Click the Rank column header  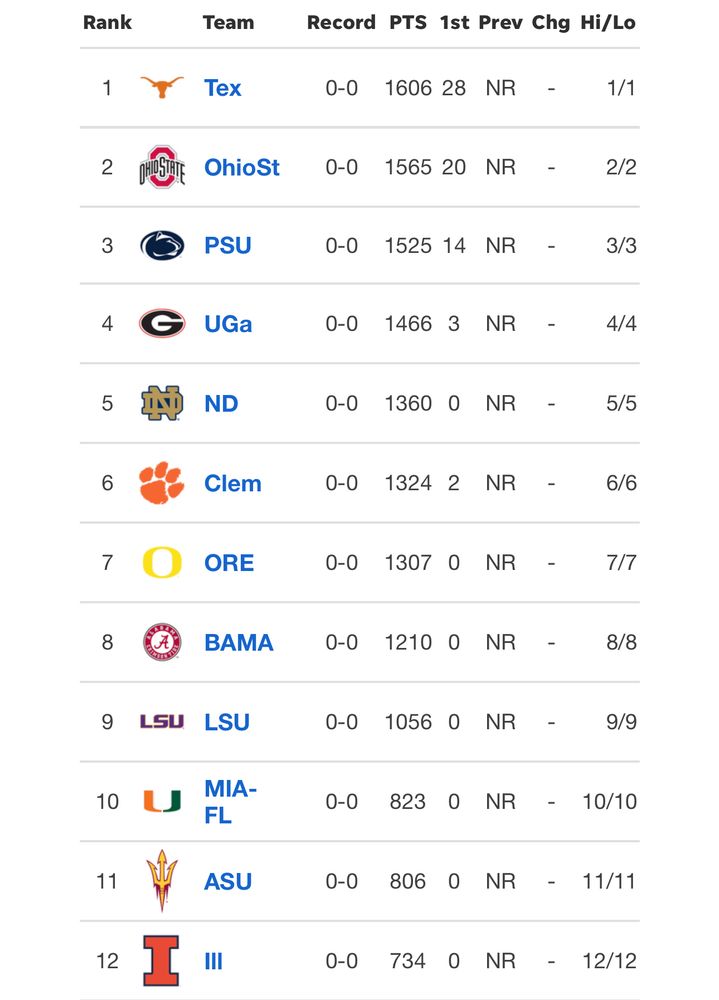tap(107, 22)
